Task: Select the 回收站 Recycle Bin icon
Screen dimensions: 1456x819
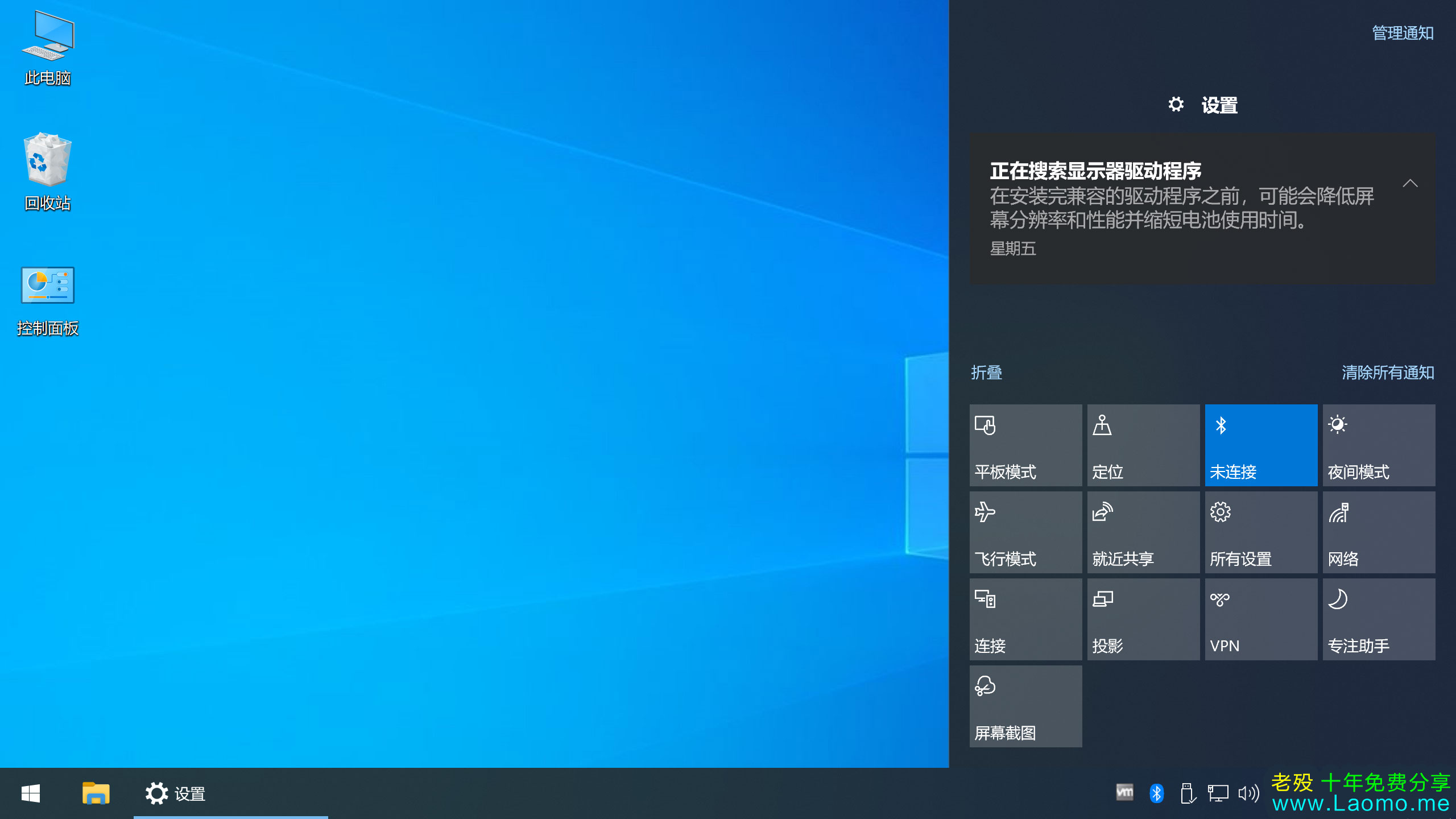Action: coord(48,172)
